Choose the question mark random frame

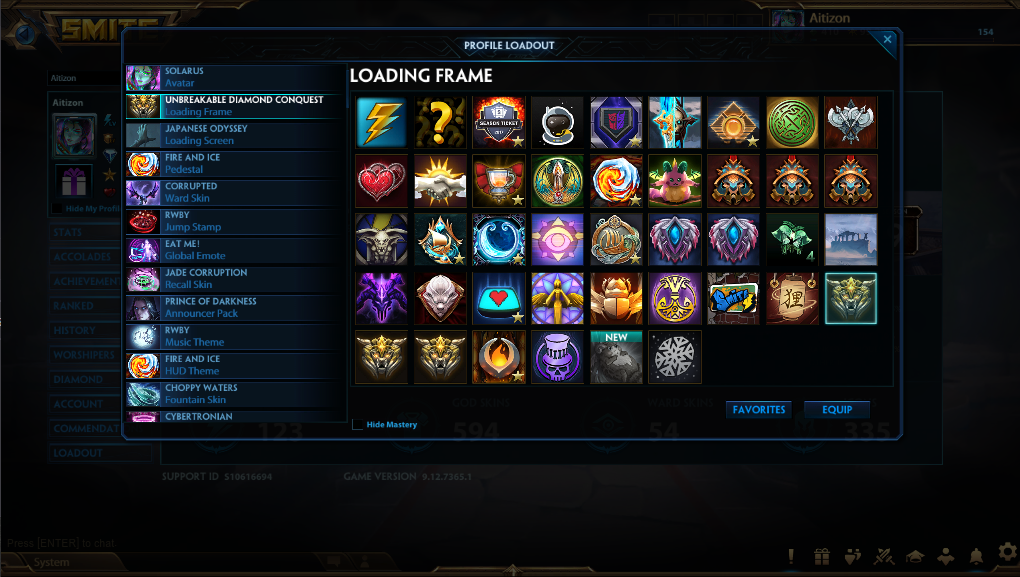pos(440,122)
